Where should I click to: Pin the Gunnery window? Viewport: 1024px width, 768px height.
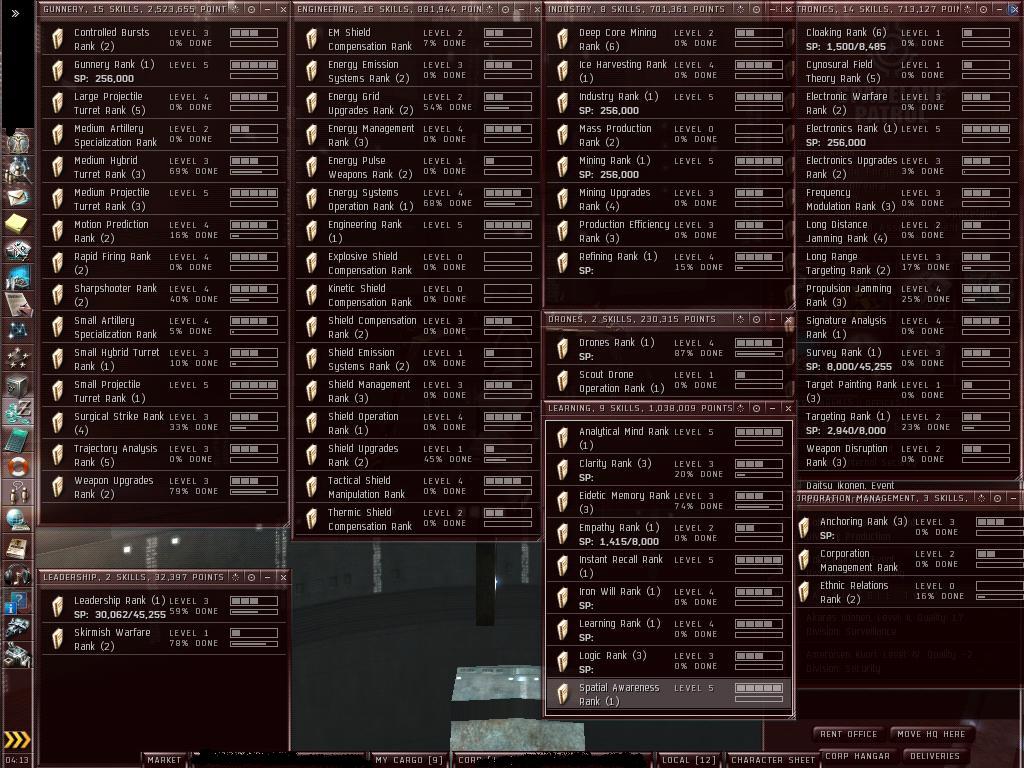point(236,9)
